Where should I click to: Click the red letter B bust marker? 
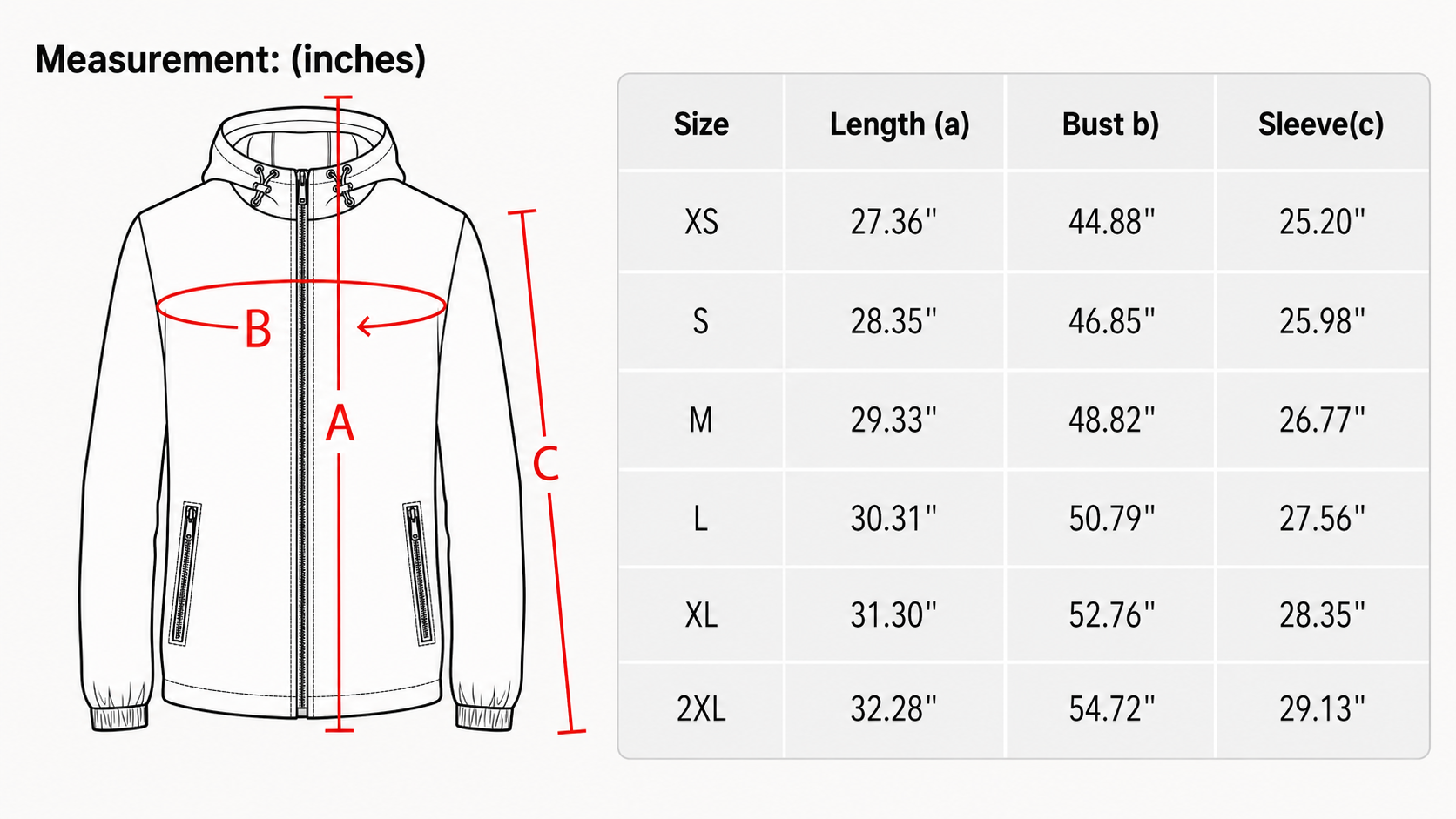click(257, 330)
